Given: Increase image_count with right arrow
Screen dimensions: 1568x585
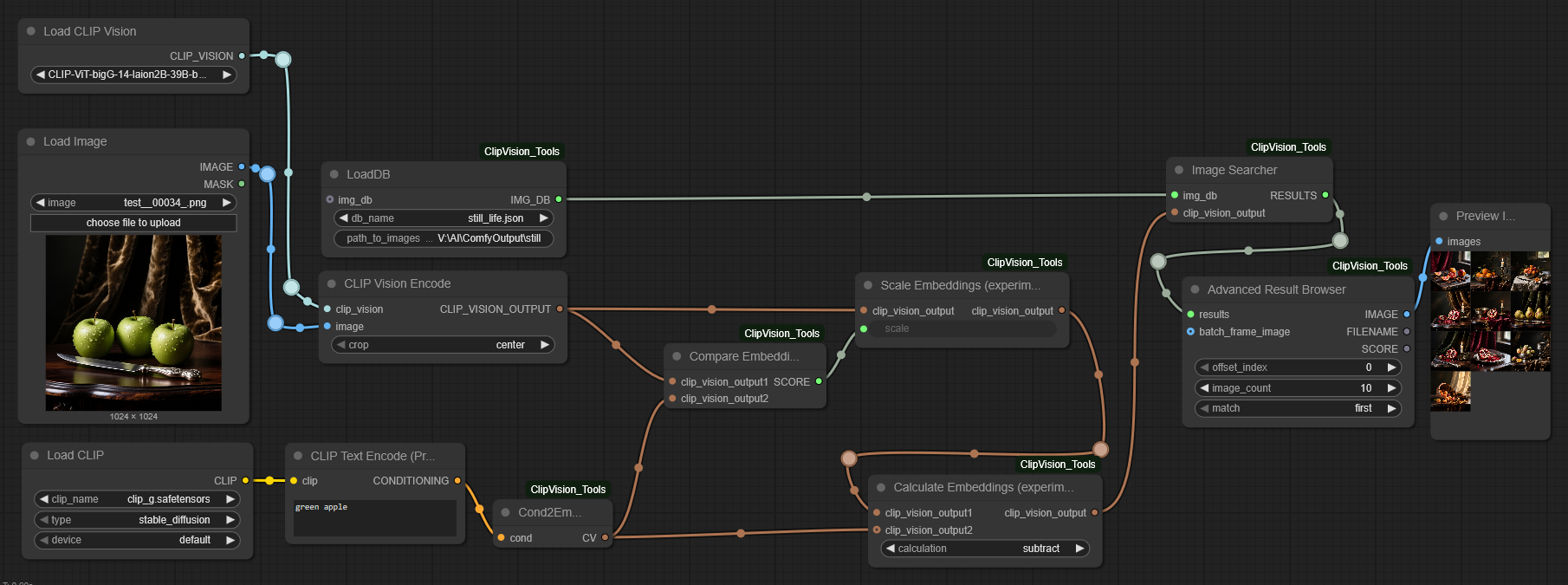Looking at the screenshot, I should point(1391,388).
